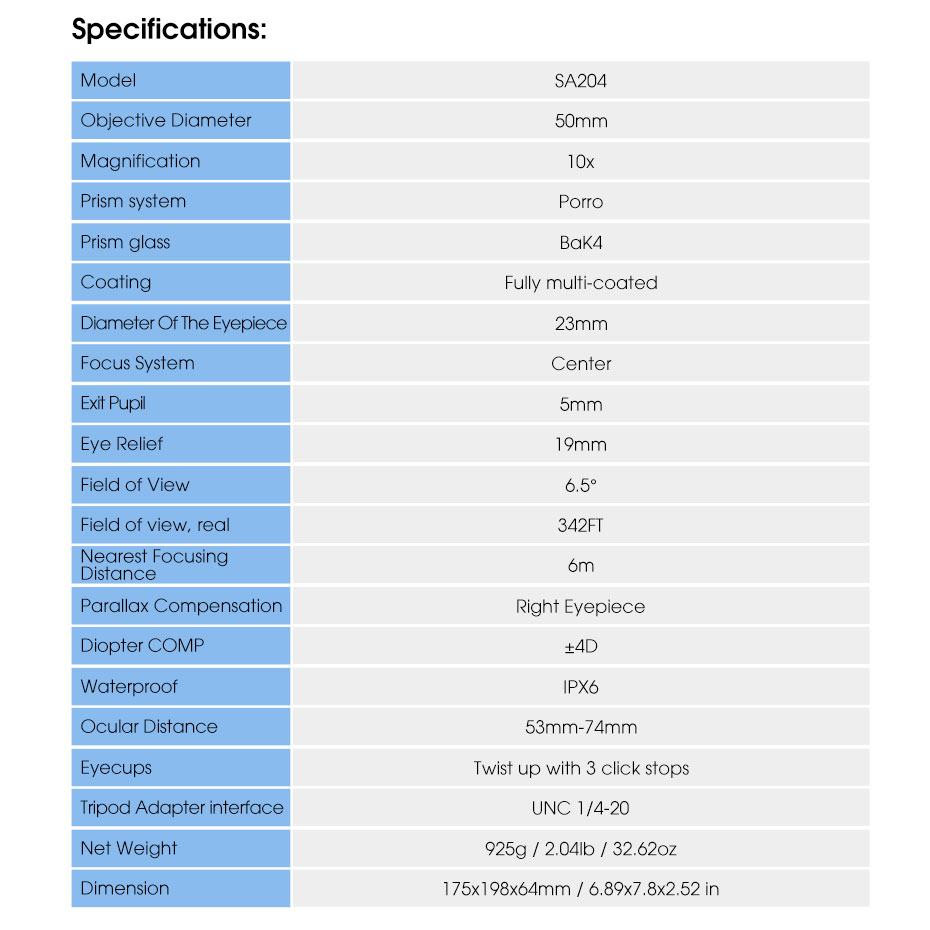The width and height of the screenshot is (930, 930).
Task: Click the IPX6 waterproof value
Action: (581, 687)
